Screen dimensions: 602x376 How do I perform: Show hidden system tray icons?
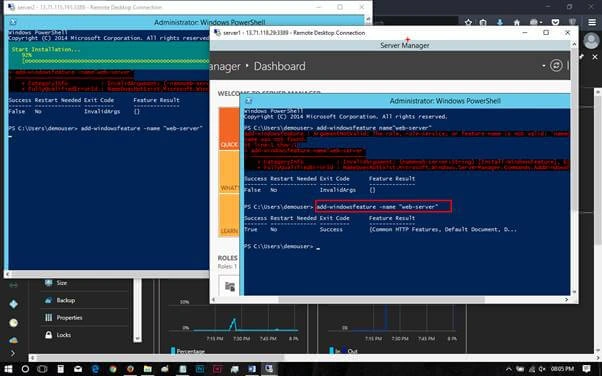tap(509, 369)
